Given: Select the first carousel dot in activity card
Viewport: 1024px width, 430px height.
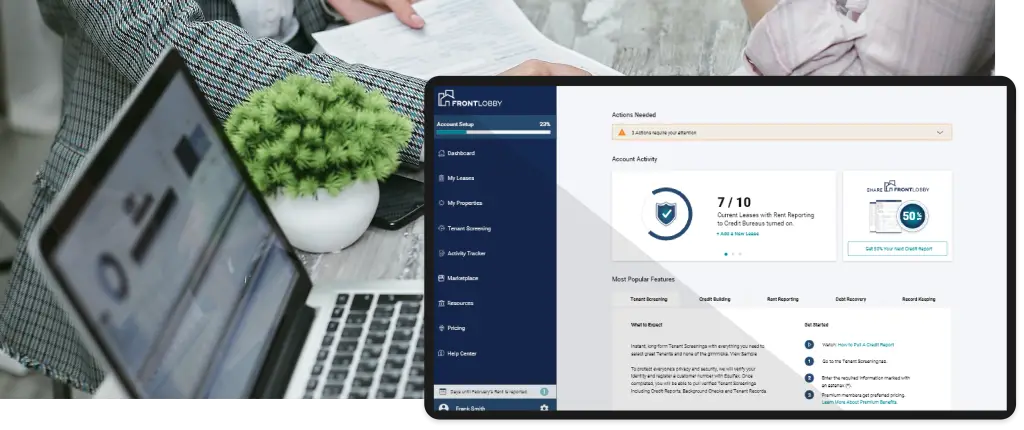Looking at the screenshot, I should coord(726,254).
